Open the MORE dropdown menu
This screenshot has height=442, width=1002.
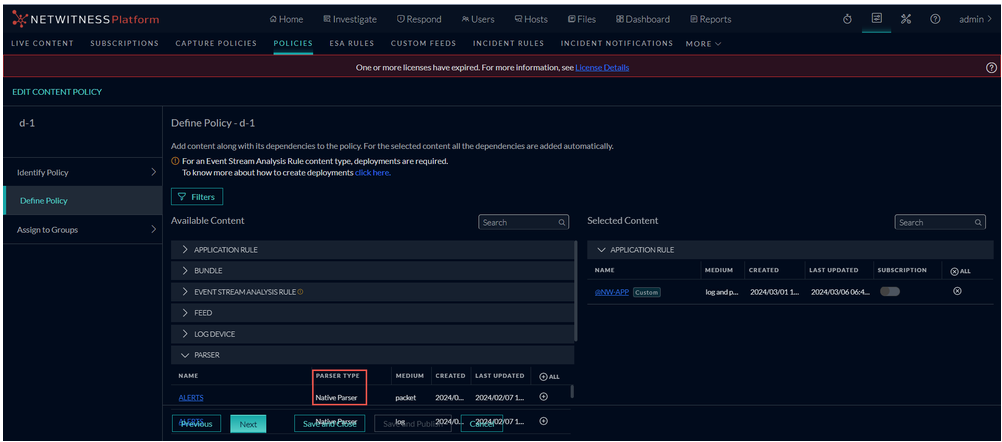pyautogui.click(x=704, y=44)
